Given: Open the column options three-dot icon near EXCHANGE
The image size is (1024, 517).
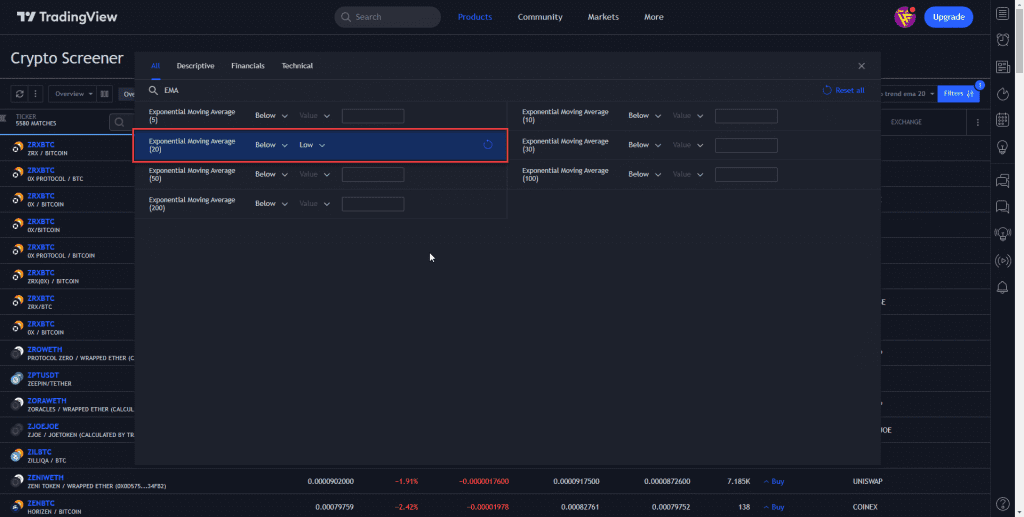Looking at the screenshot, I should 978,122.
